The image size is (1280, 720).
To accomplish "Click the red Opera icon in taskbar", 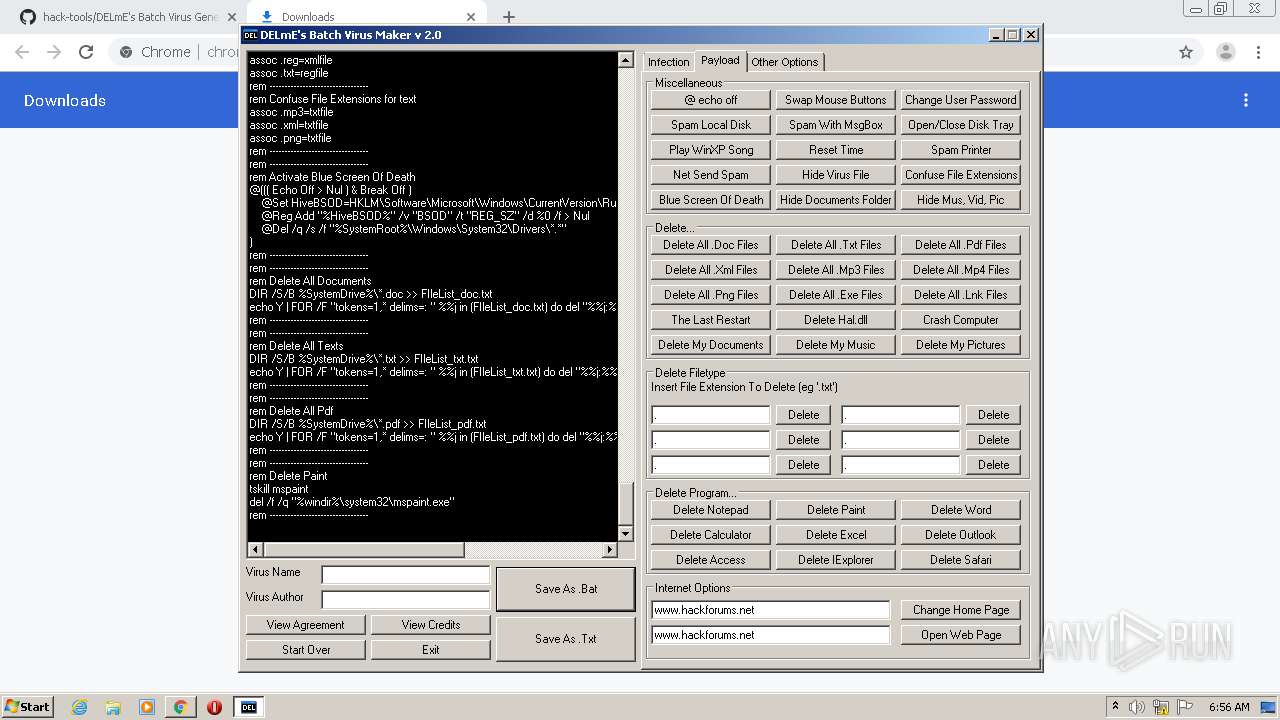I will [x=214, y=707].
